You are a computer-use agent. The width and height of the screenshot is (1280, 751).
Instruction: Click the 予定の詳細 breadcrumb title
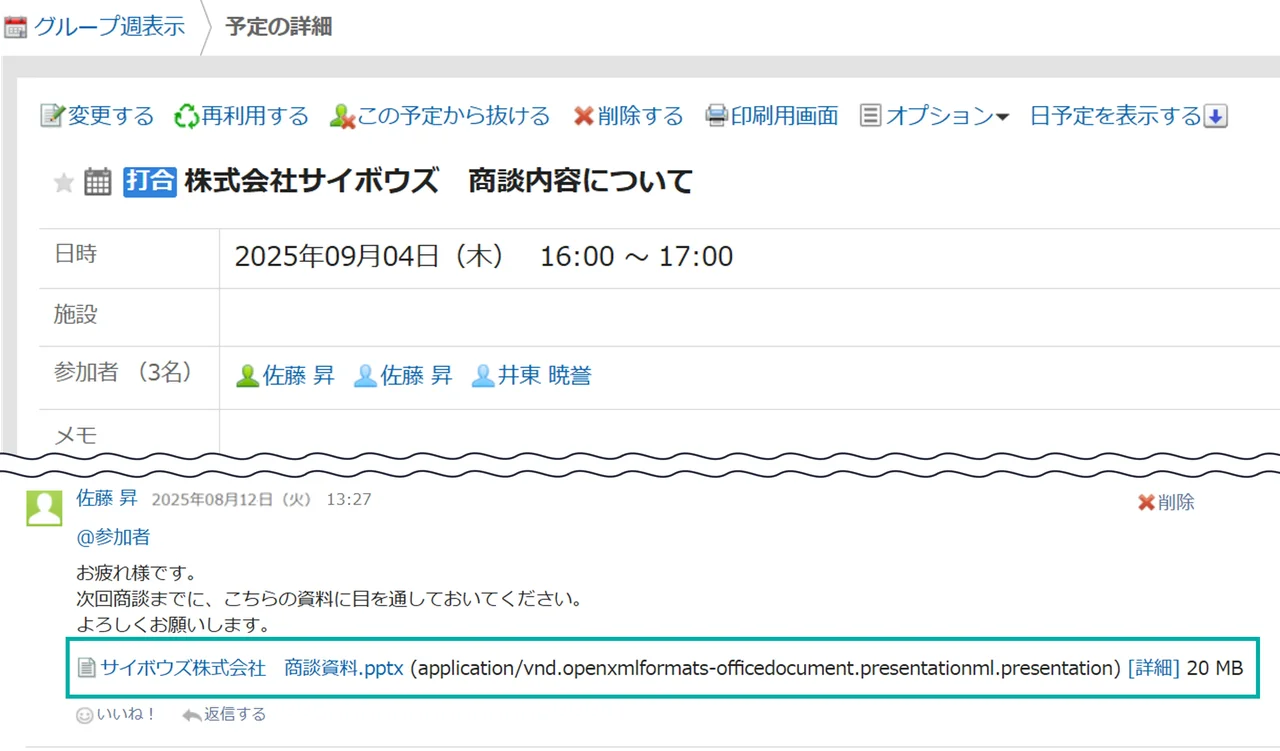coord(279,27)
